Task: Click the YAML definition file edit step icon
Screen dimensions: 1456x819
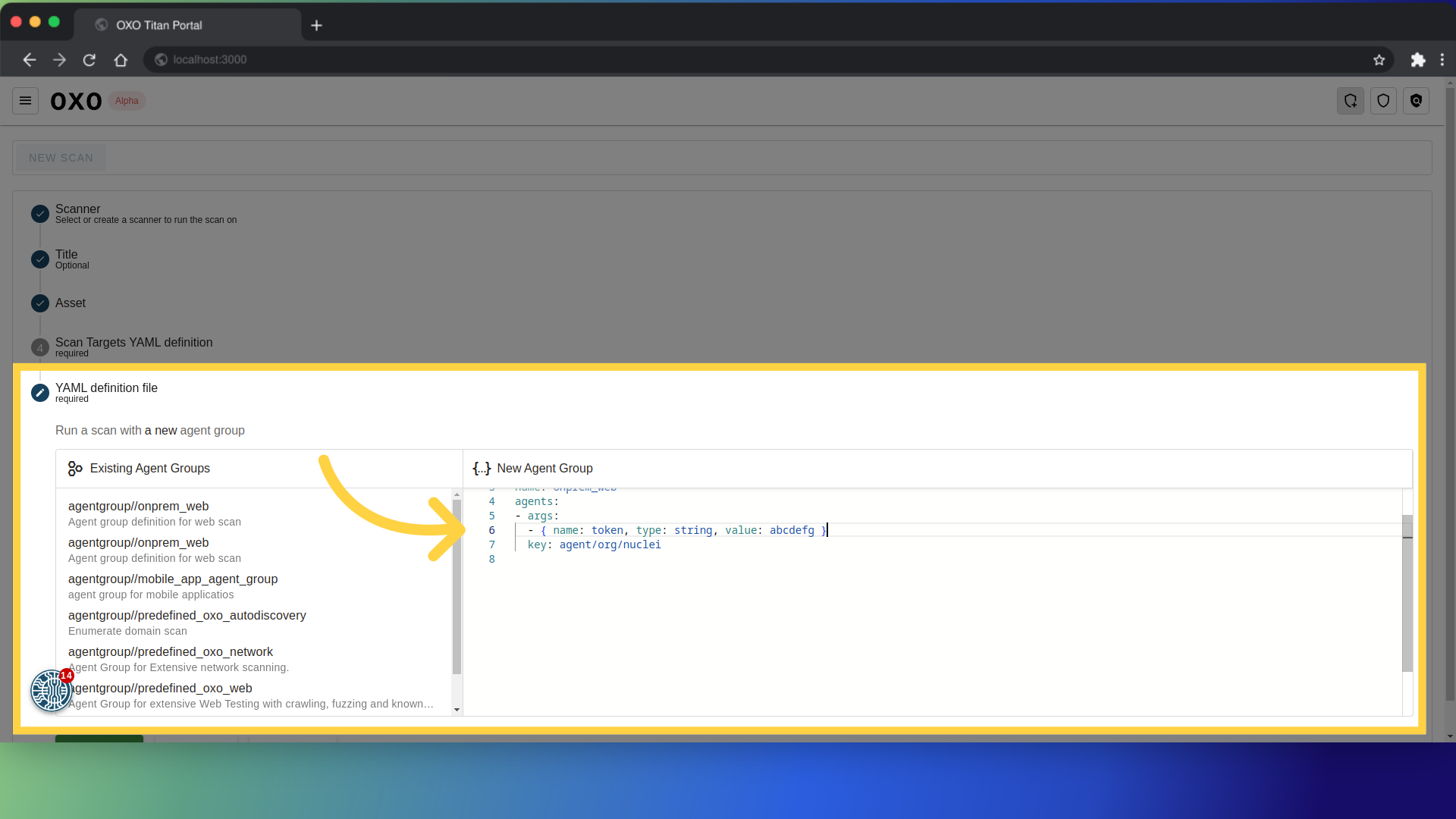Action: pyautogui.click(x=40, y=393)
